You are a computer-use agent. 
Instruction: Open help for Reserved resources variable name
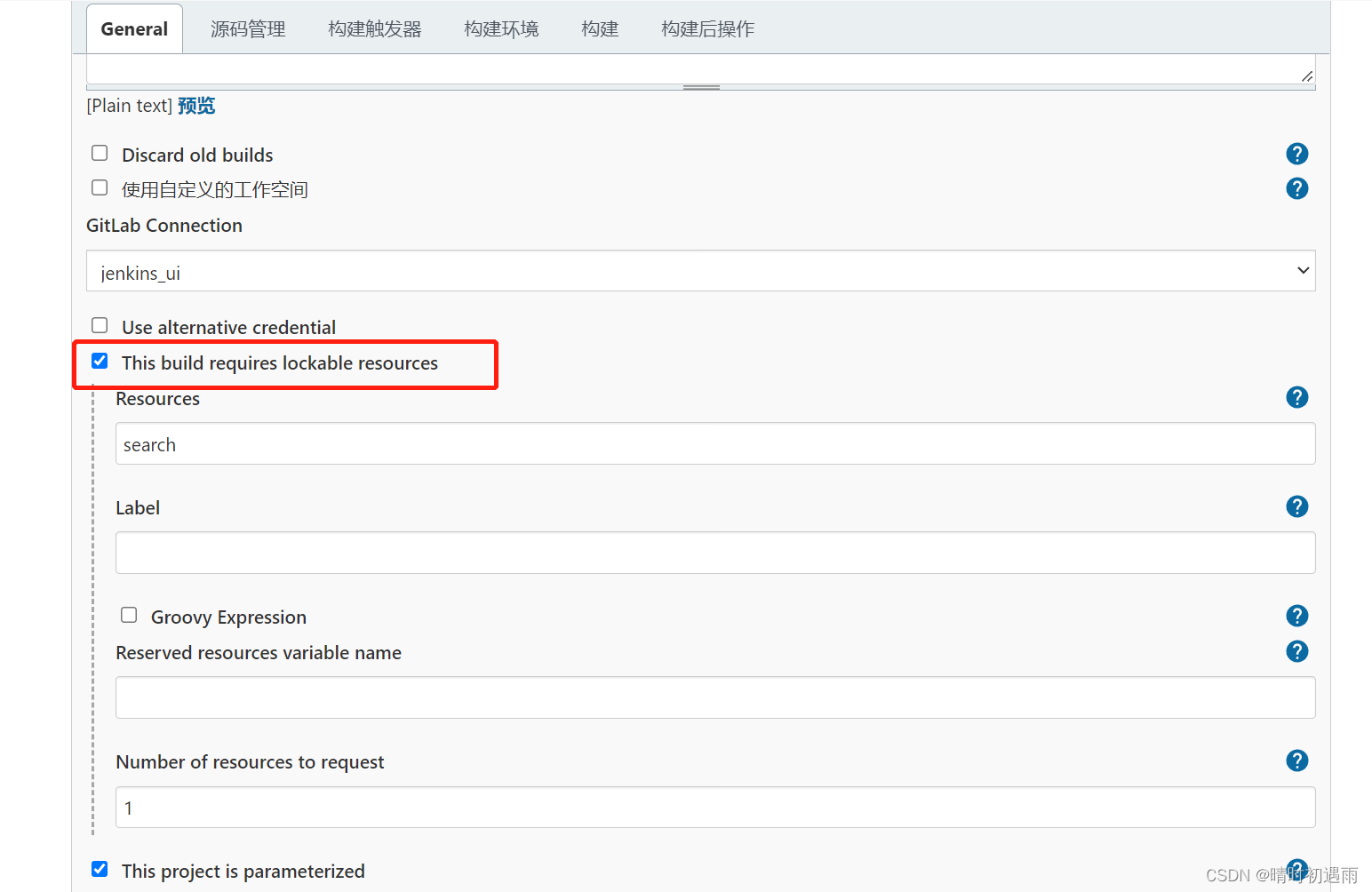pyautogui.click(x=1296, y=651)
